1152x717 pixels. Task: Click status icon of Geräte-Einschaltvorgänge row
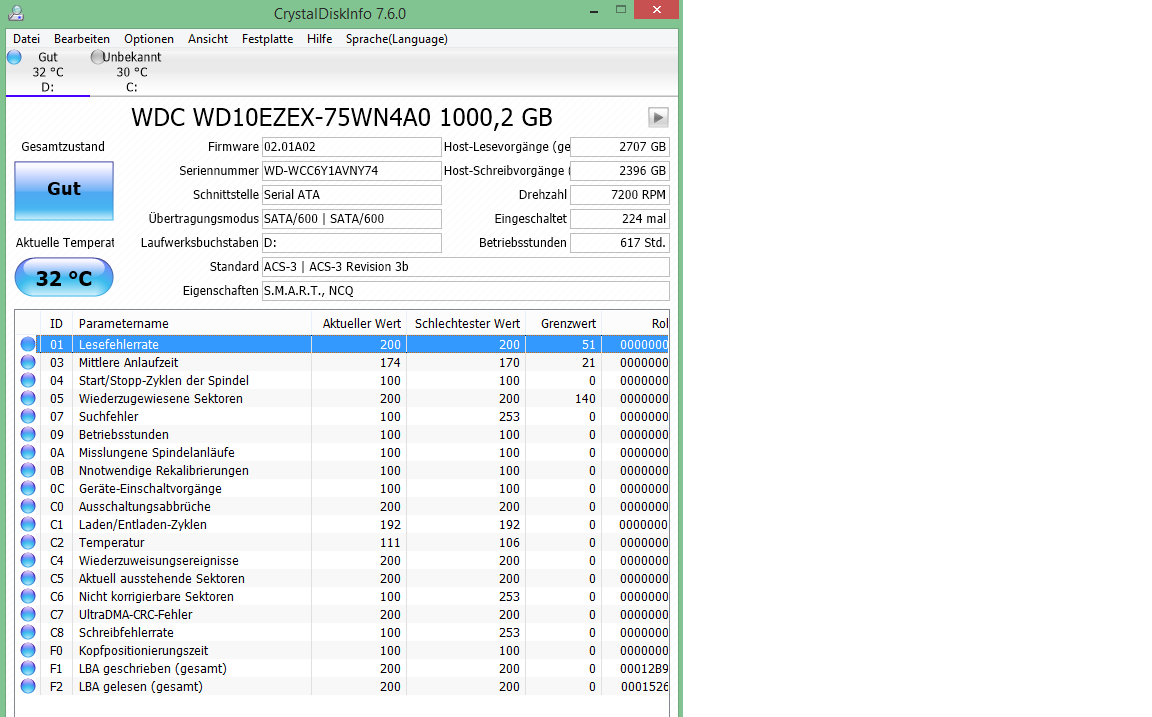[28, 488]
